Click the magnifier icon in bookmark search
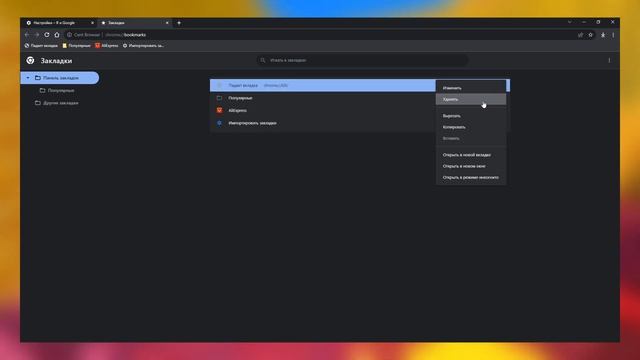 click(263, 60)
